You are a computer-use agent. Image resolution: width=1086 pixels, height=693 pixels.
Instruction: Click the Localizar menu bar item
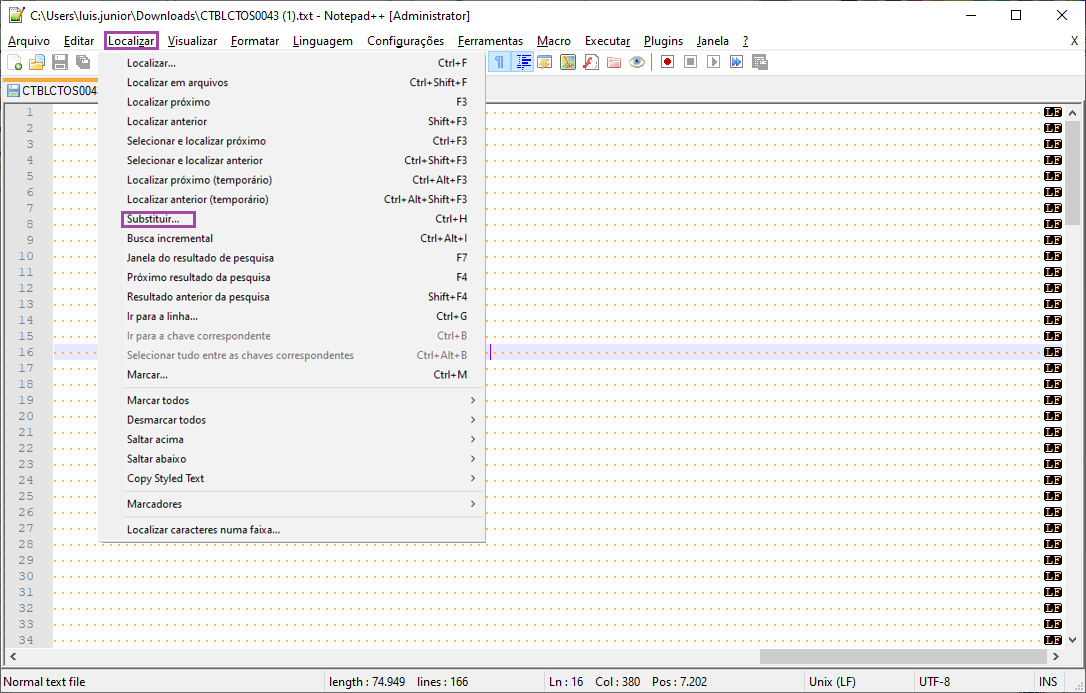click(x=132, y=41)
